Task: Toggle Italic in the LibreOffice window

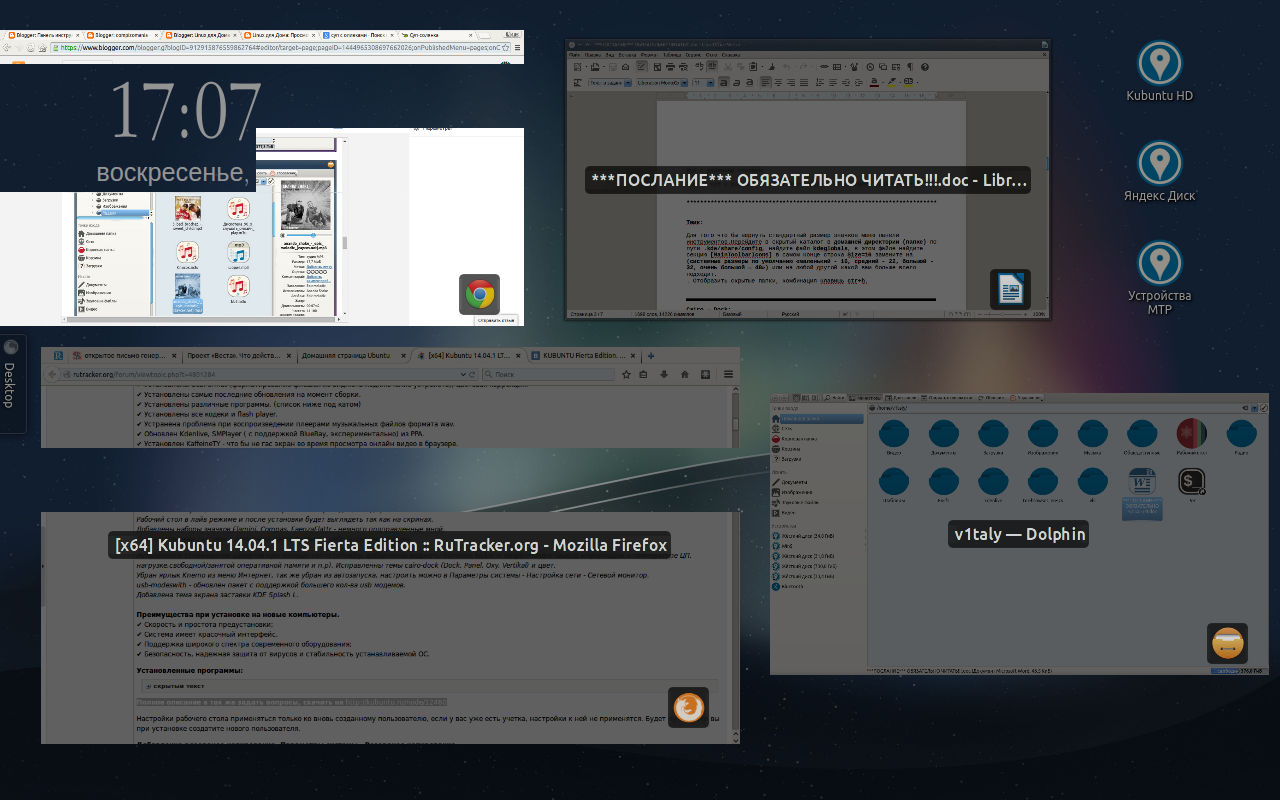Action: pyautogui.click(x=737, y=82)
